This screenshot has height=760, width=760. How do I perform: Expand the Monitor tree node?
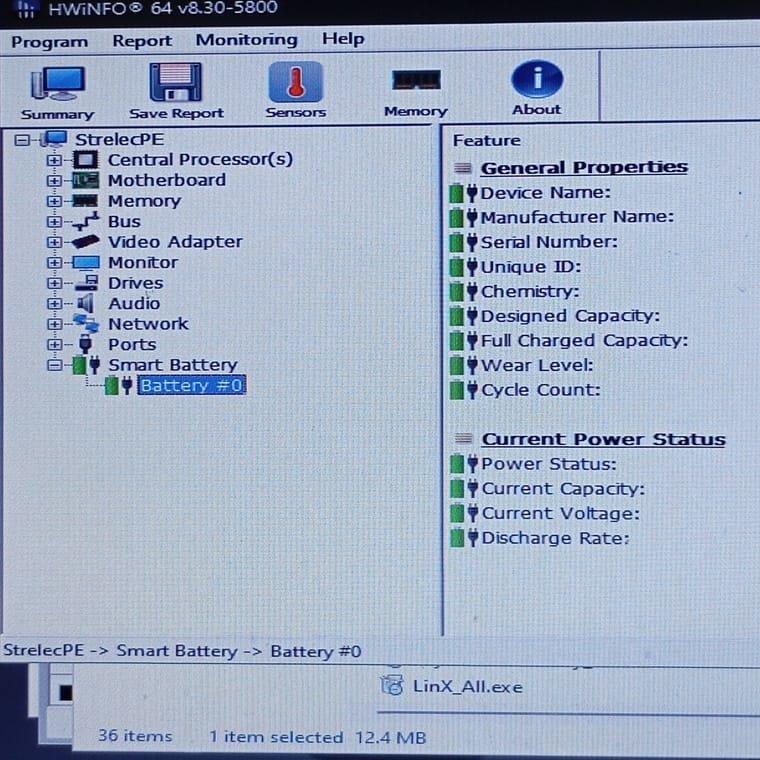[x=54, y=263]
